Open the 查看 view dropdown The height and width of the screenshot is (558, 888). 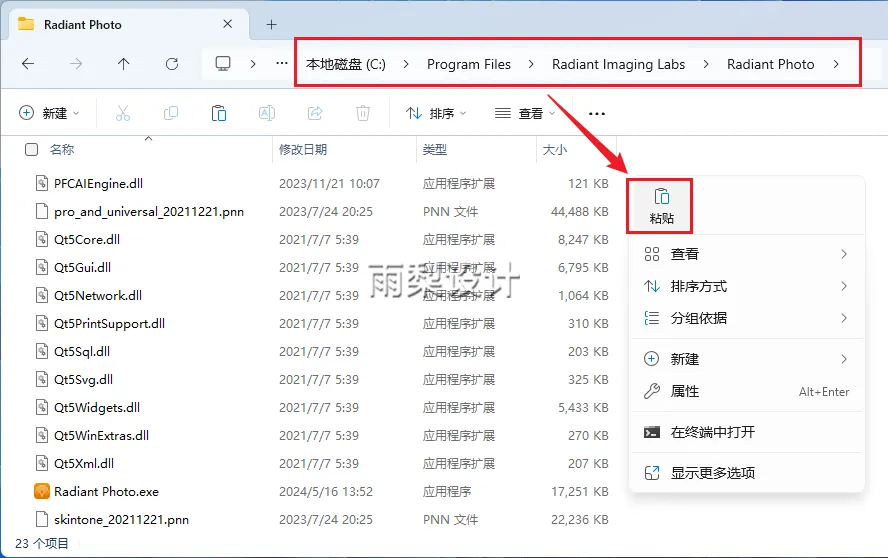(525, 113)
